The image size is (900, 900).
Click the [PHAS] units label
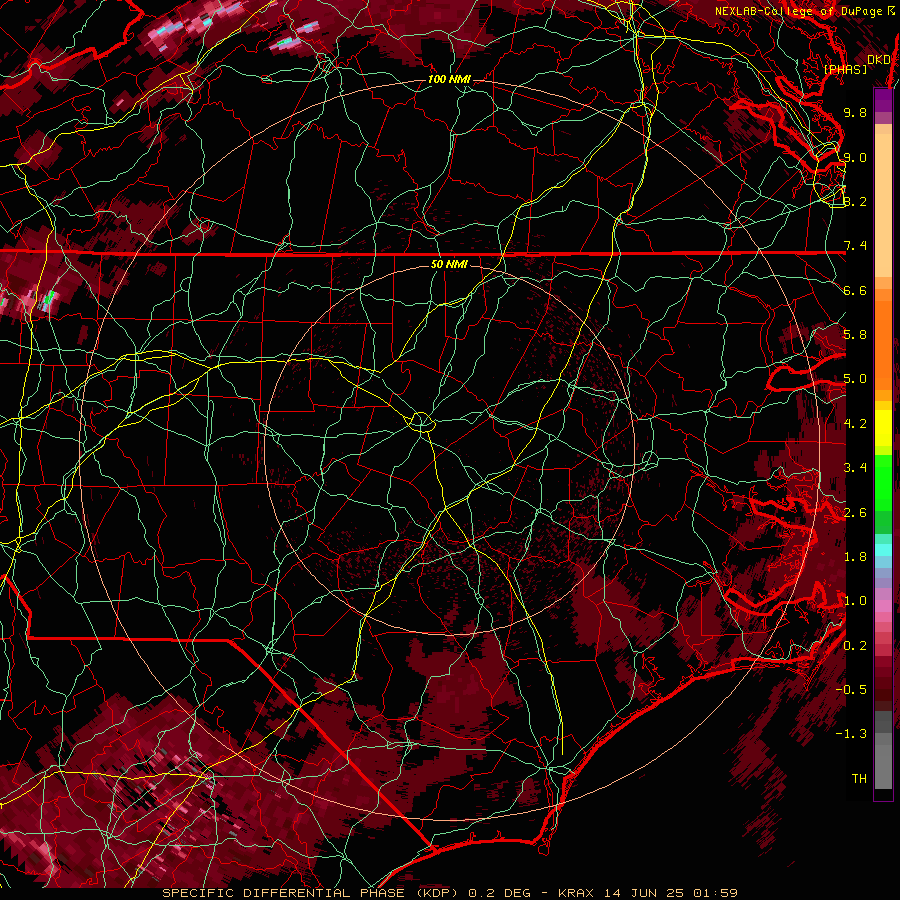[845, 69]
